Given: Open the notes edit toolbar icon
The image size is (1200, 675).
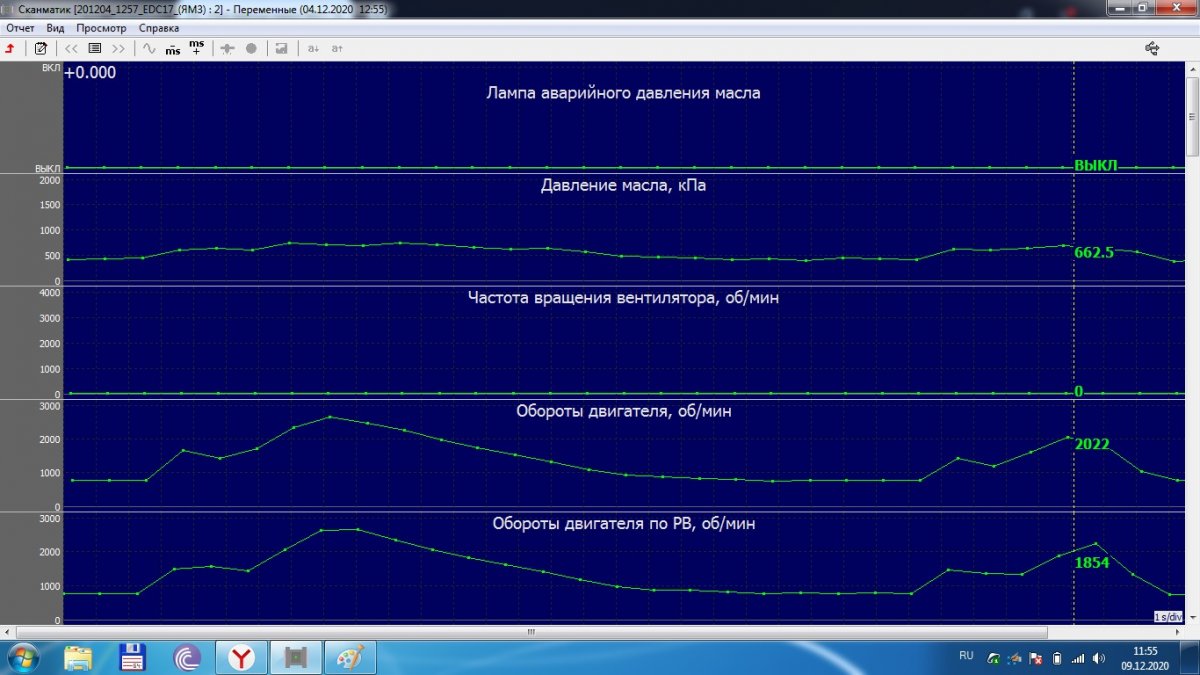Looking at the screenshot, I should [x=40, y=48].
